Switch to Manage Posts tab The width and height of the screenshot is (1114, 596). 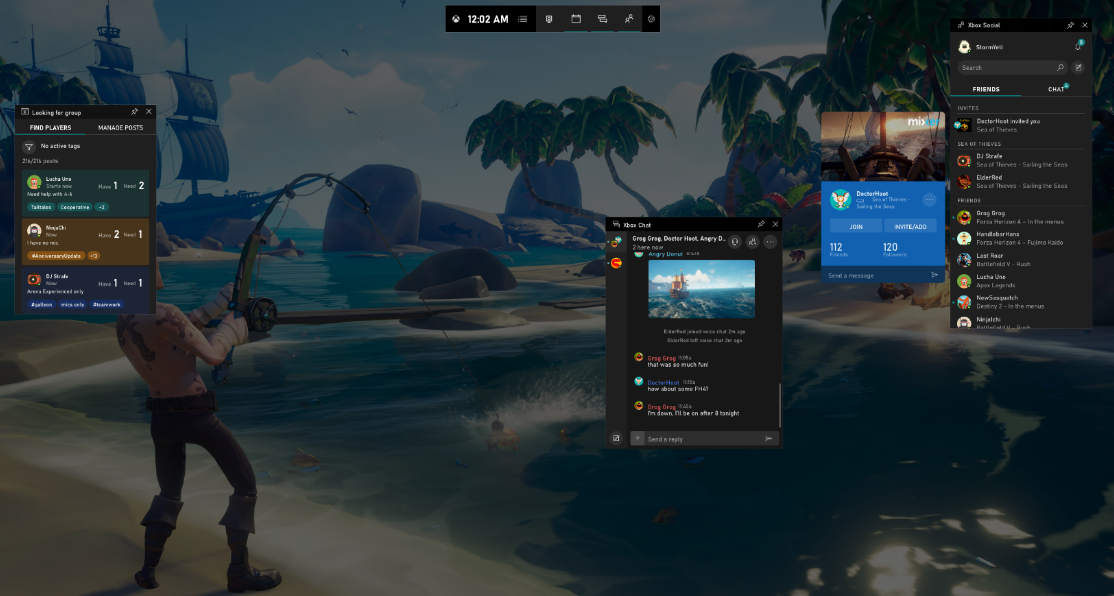(x=120, y=128)
